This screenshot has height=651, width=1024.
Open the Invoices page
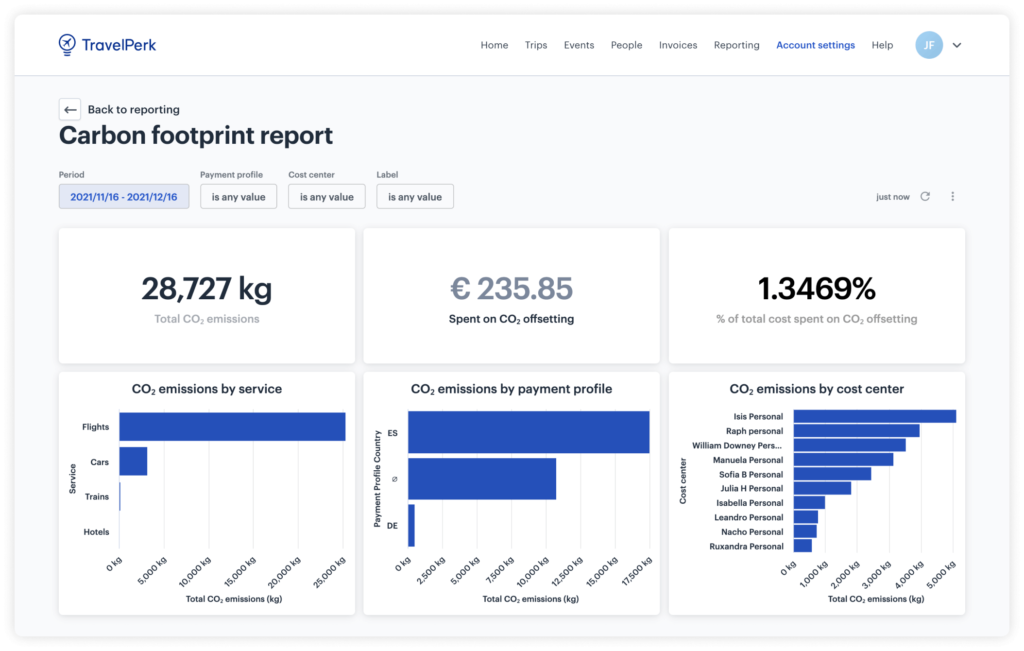(x=678, y=45)
